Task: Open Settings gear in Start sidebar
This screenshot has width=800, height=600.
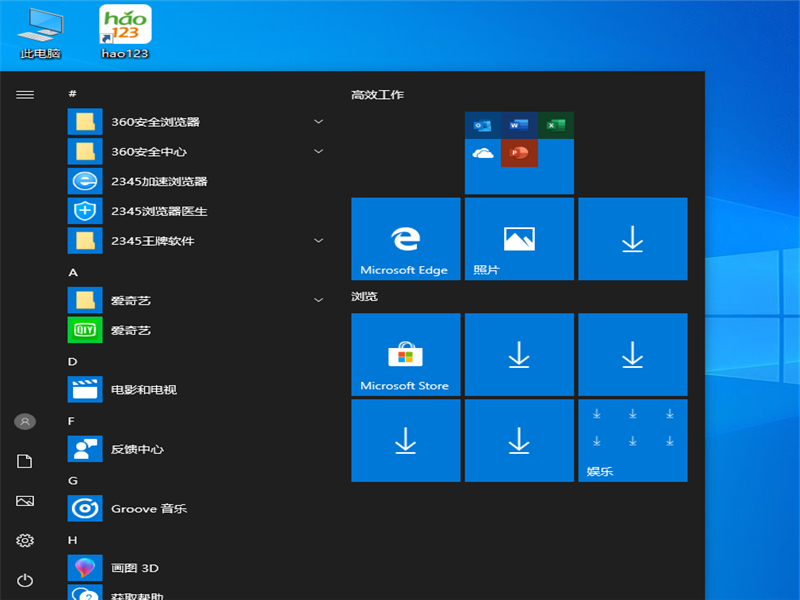Action: coord(25,540)
